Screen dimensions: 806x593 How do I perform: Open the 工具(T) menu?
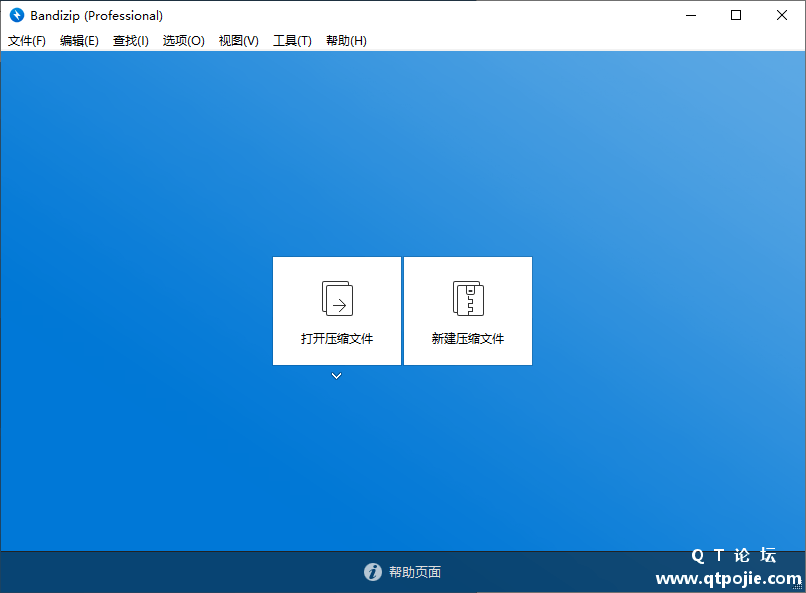pos(292,41)
